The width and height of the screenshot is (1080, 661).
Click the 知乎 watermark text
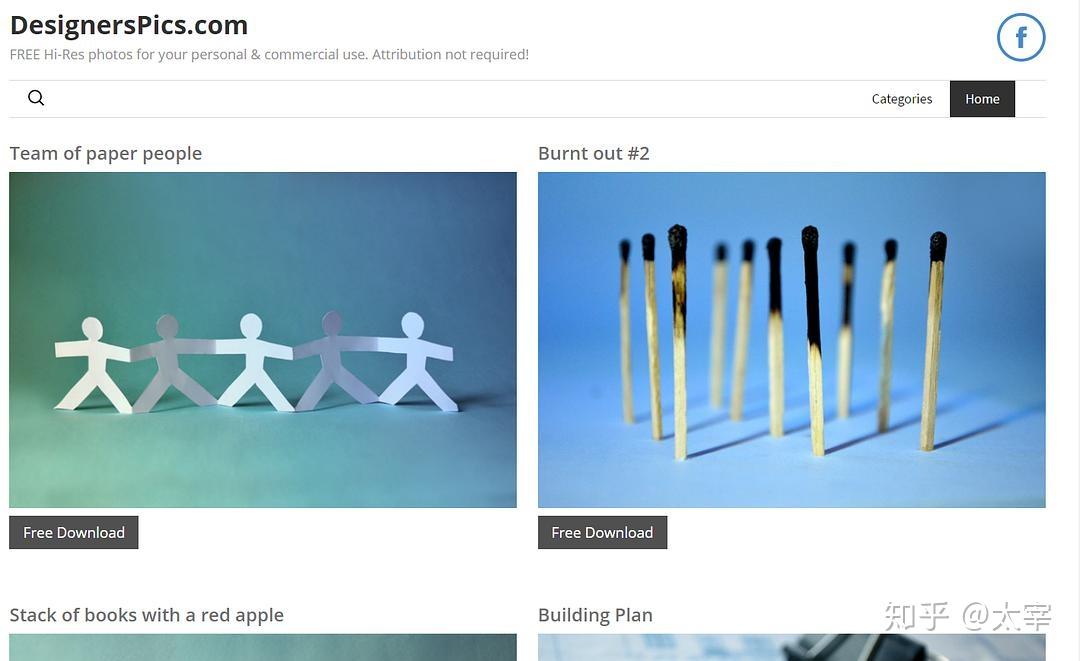click(917, 616)
